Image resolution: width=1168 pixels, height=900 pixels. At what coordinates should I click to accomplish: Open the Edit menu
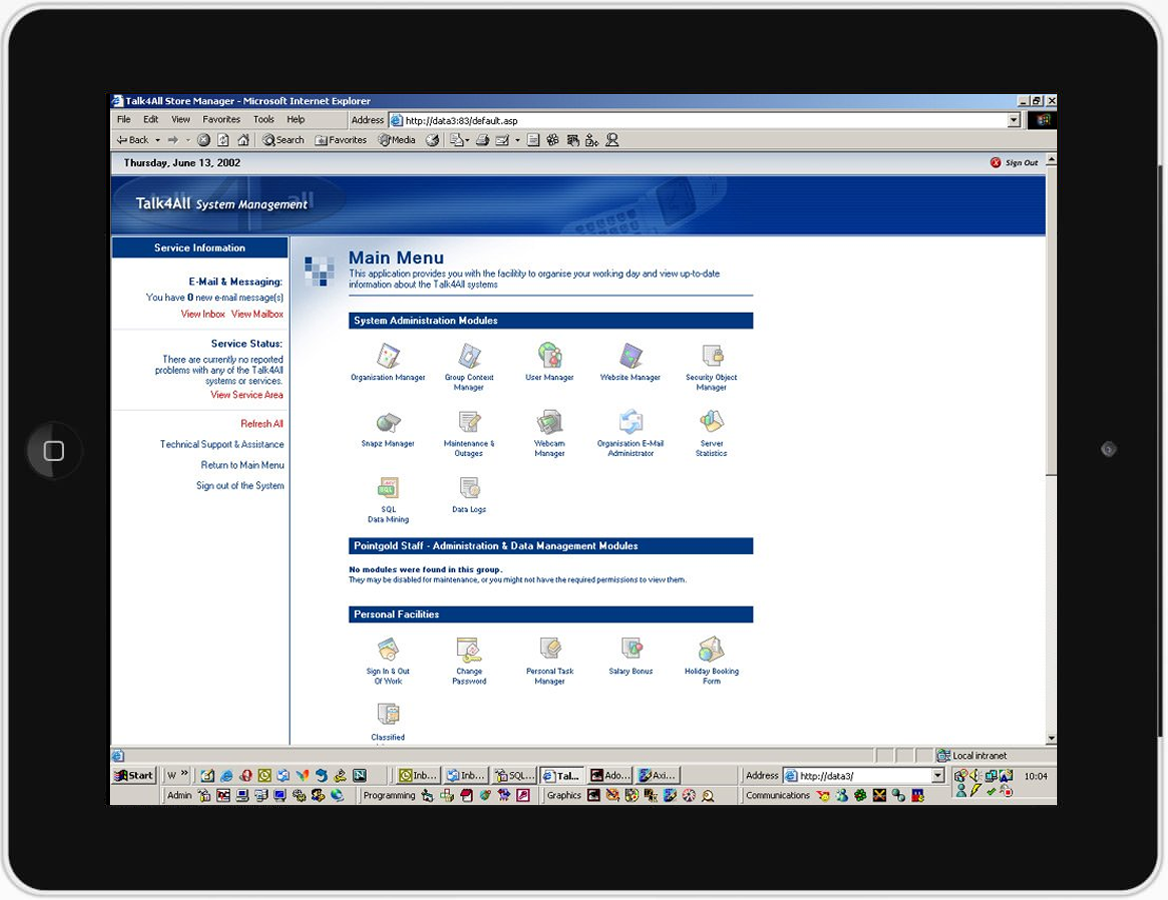point(150,119)
